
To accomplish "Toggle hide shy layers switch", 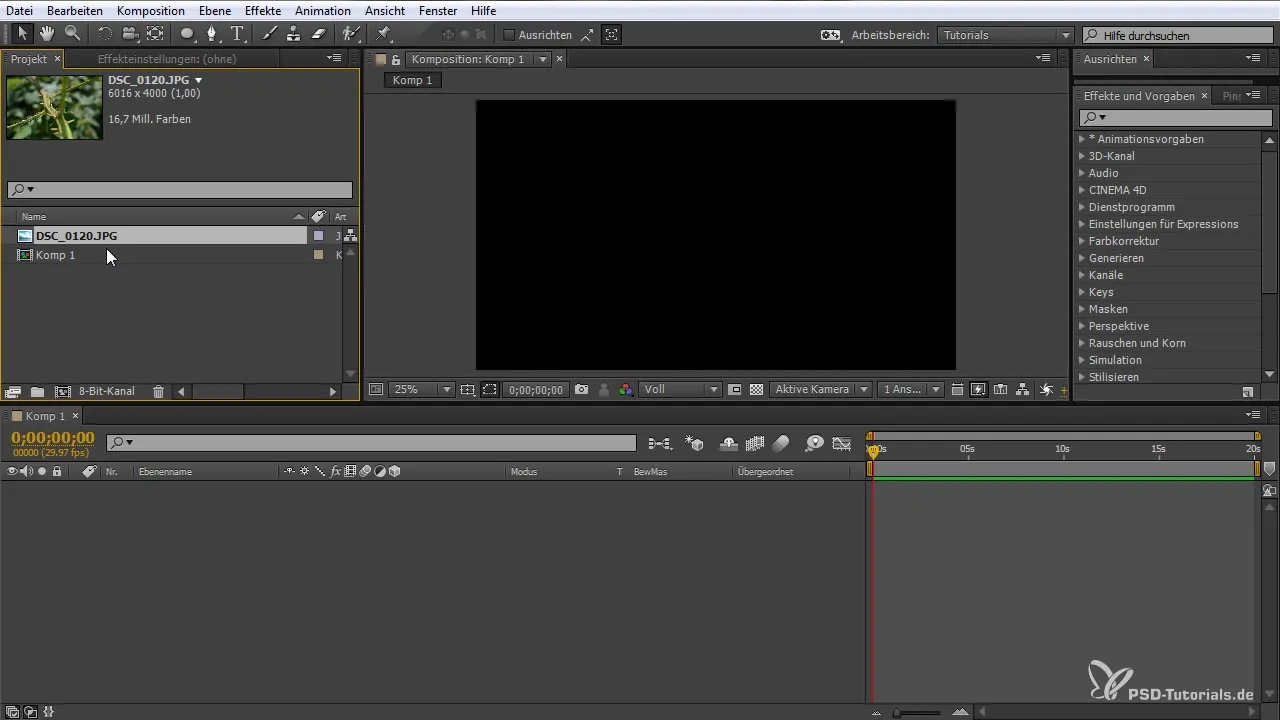I will click(729, 443).
